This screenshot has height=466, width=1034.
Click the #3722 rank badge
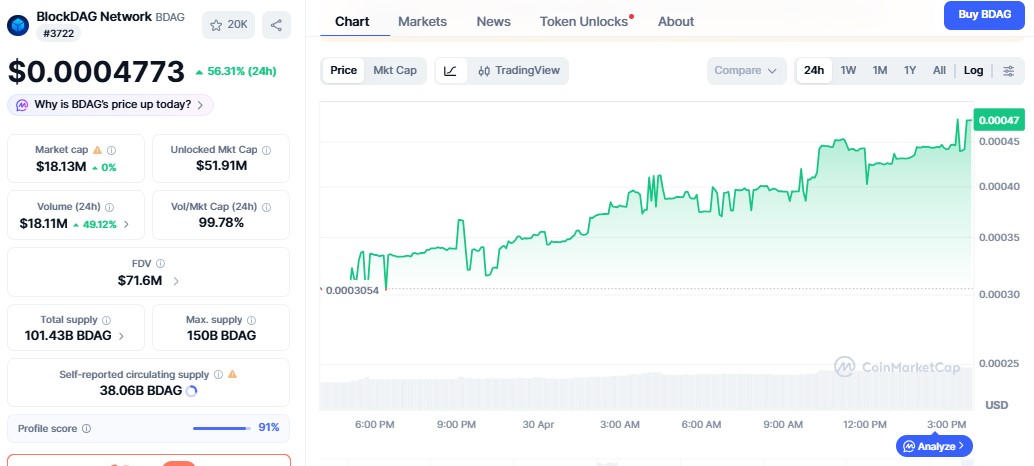click(58, 33)
